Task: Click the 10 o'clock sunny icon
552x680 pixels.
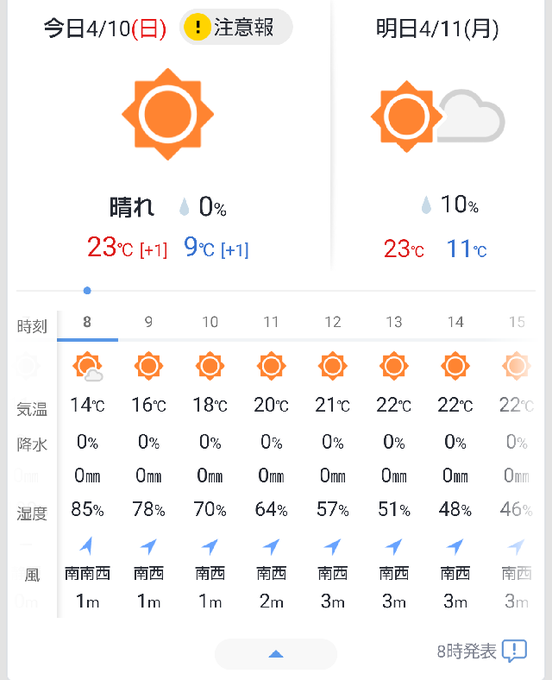Action: tap(210, 366)
